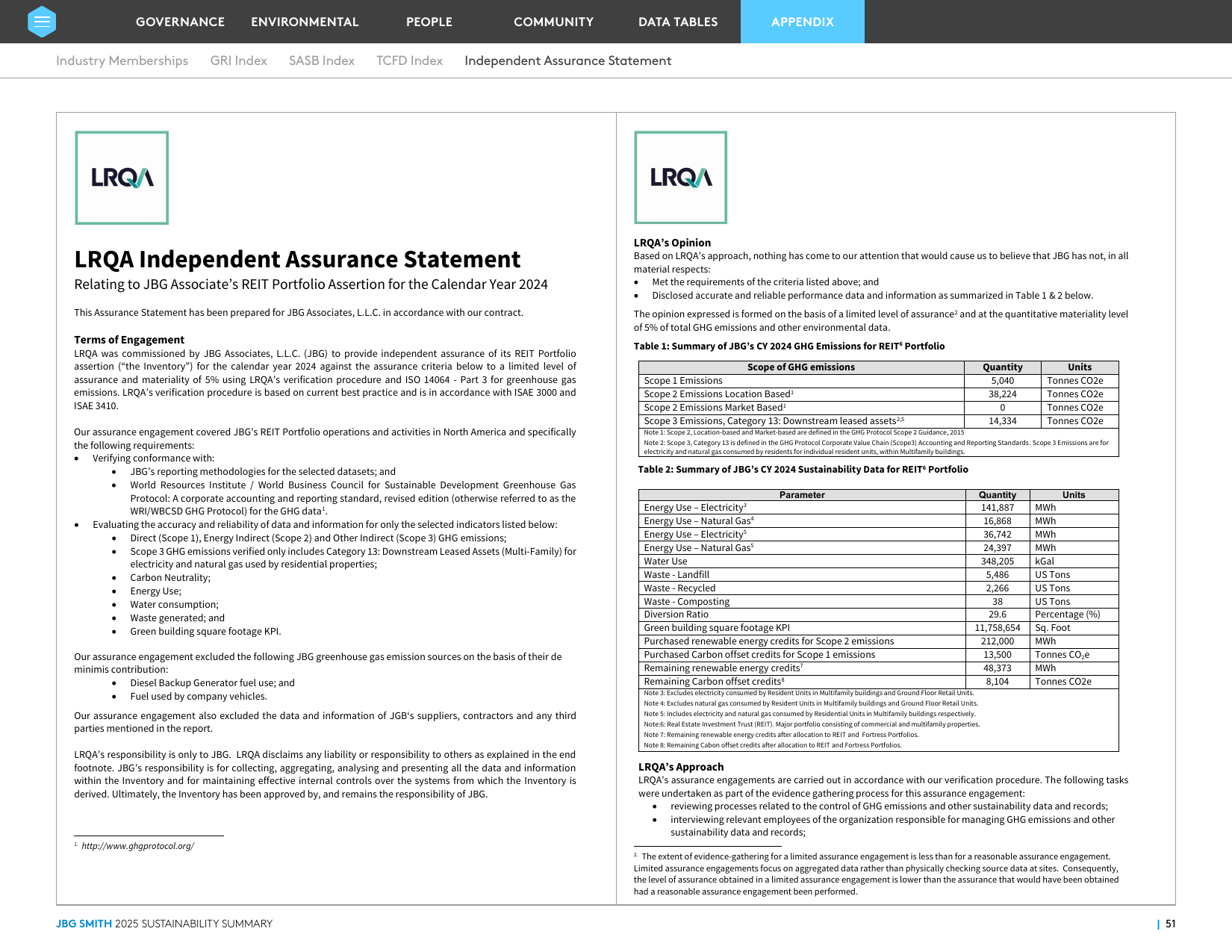The image size is (1232, 952).
Task: Click the 'LRQA Independent Assurance Statement' heading
Action: tap(297, 259)
